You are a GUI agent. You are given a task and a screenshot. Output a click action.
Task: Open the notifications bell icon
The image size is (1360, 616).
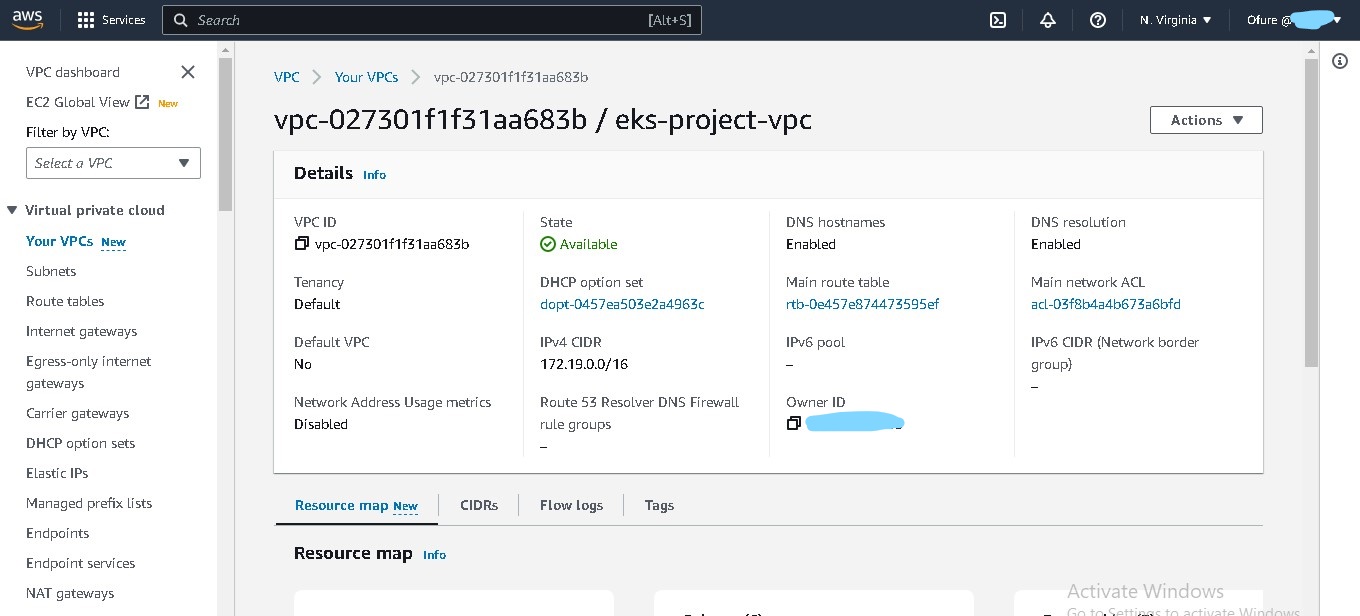(x=1048, y=20)
